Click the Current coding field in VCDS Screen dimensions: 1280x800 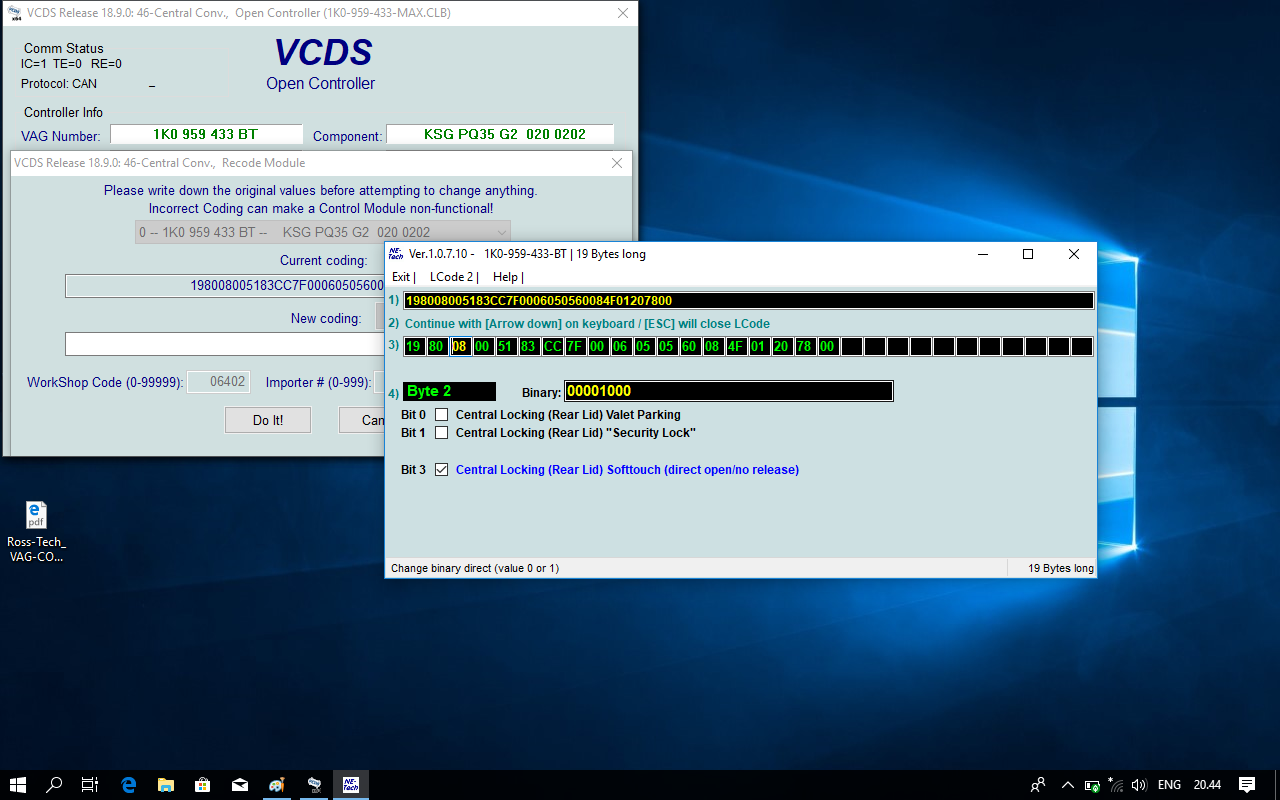click(x=225, y=286)
